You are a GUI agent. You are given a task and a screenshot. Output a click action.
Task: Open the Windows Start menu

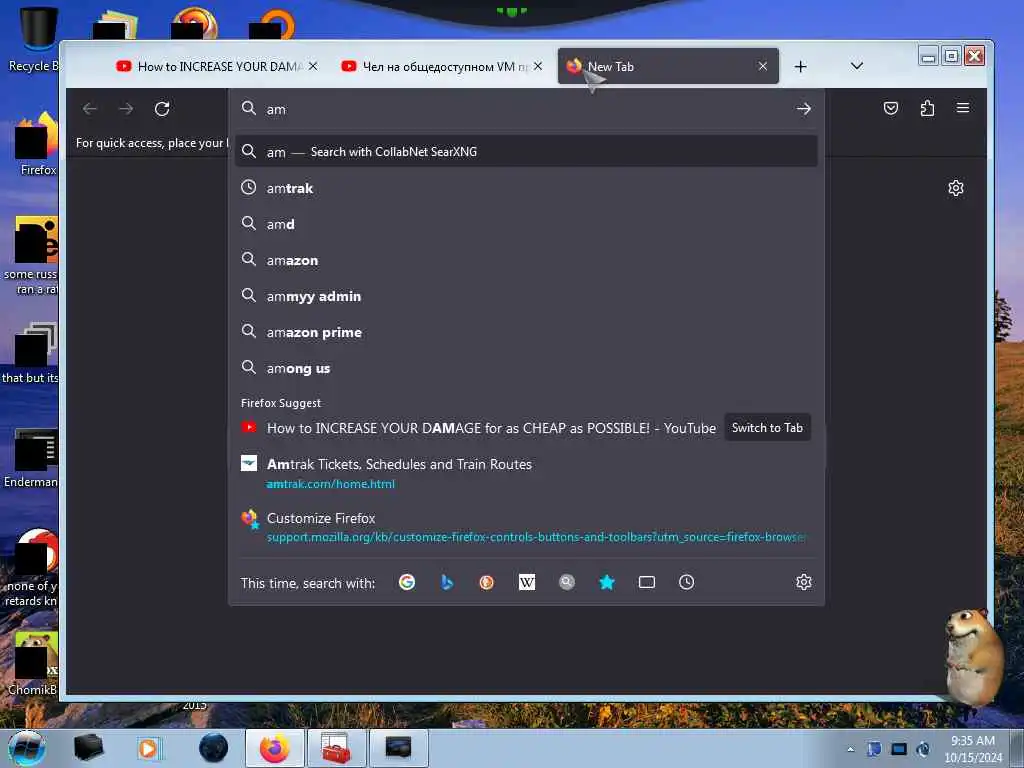point(26,748)
